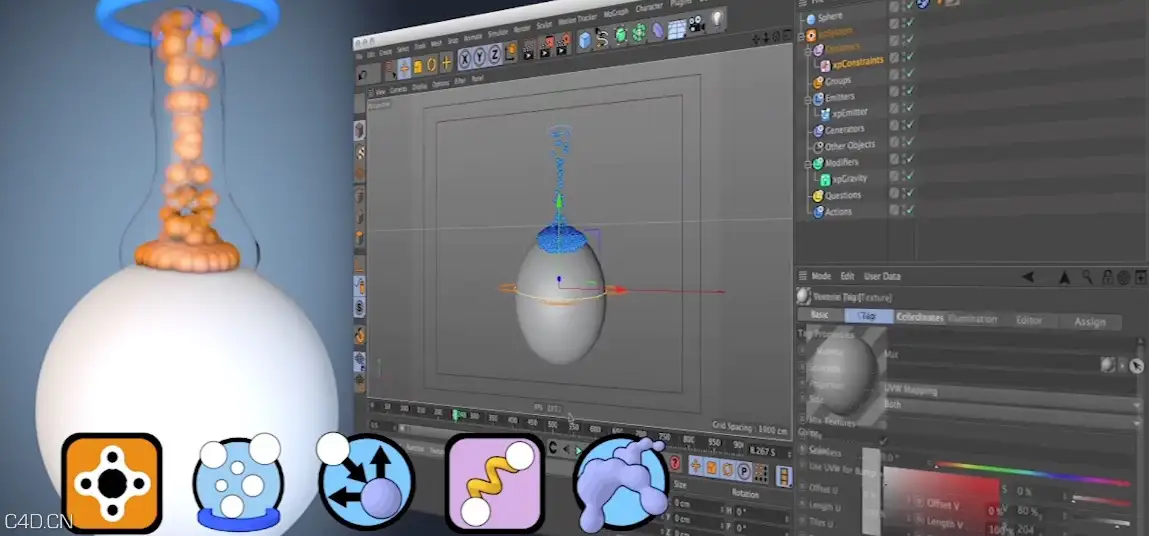This screenshot has width=1149, height=536.
Task: Open the viewport Filter menu
Action: click(460, 81)
